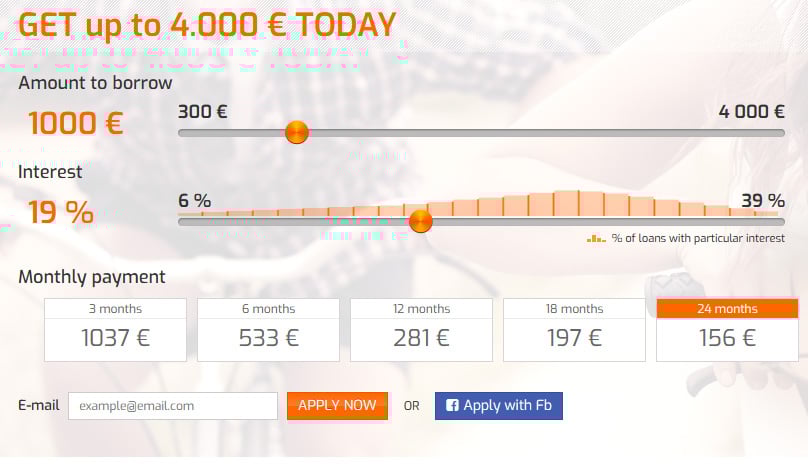Click the interest track near 6 %
808x465 pixels.
click(x=189, y=222)
